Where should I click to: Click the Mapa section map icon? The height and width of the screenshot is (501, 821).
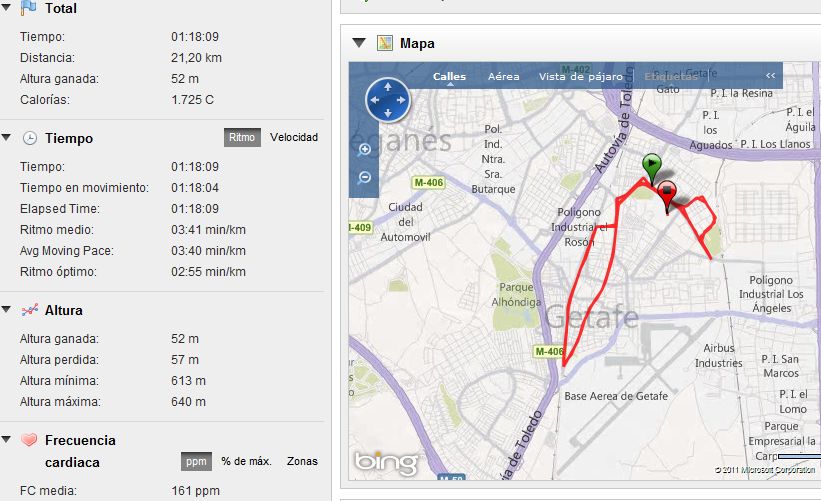(384, 43)
